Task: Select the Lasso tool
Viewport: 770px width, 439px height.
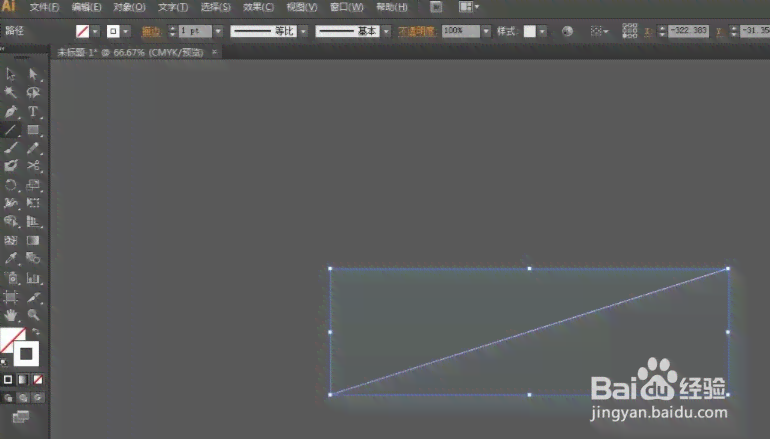Action: pyautogui.click(x=33, y=92)
